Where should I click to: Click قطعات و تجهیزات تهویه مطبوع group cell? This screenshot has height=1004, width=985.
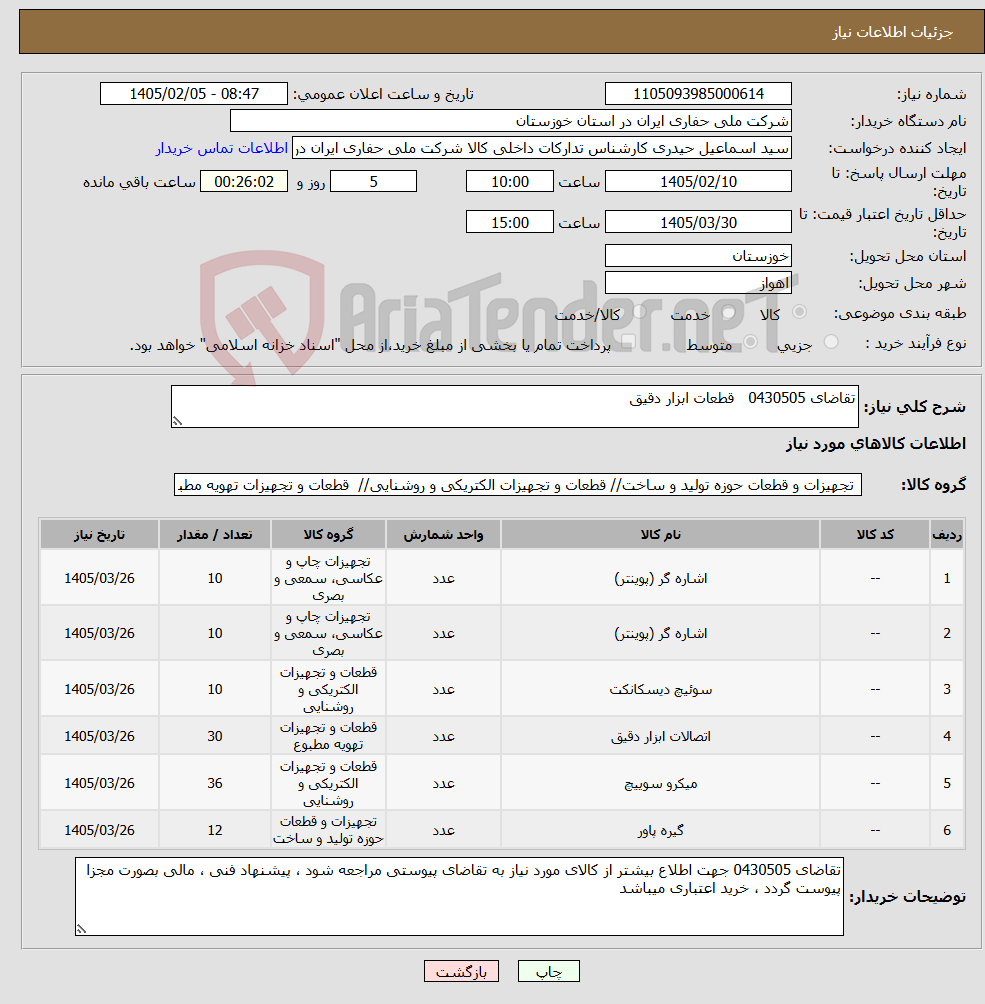click(328, 736)
